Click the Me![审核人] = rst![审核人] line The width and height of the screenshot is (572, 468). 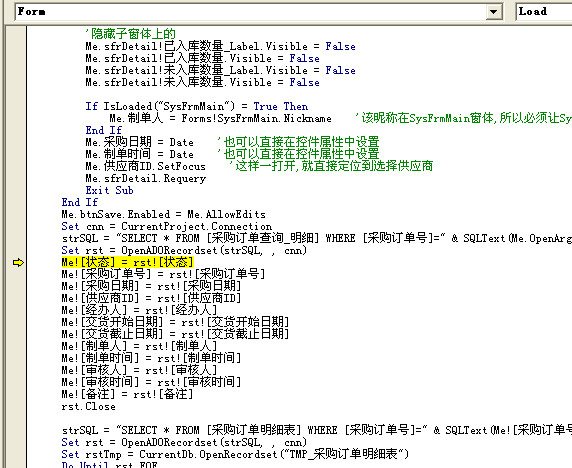click(139, 370)
